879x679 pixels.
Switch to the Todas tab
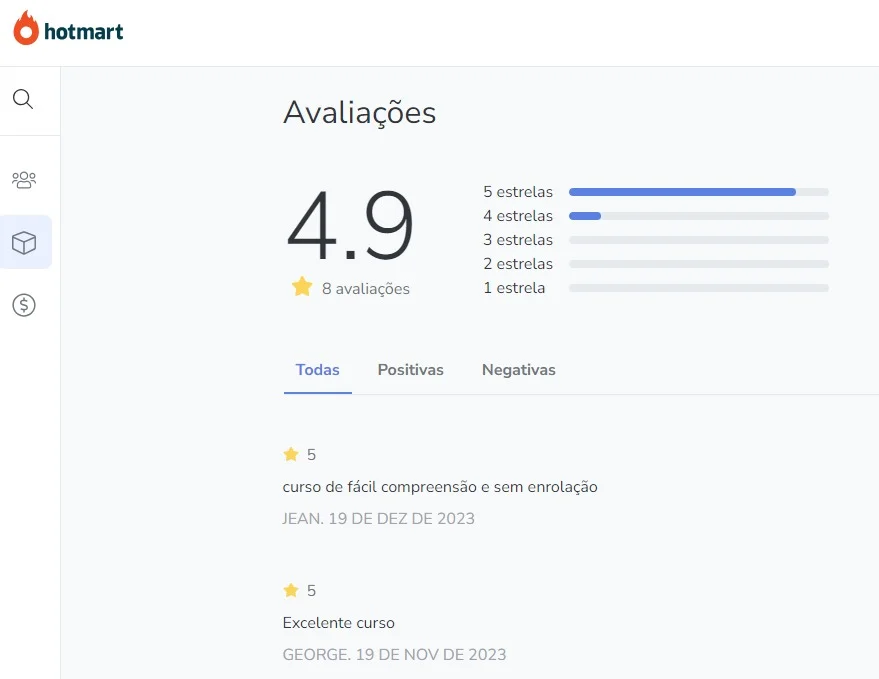pyautogui.click(x=317, y=370)
